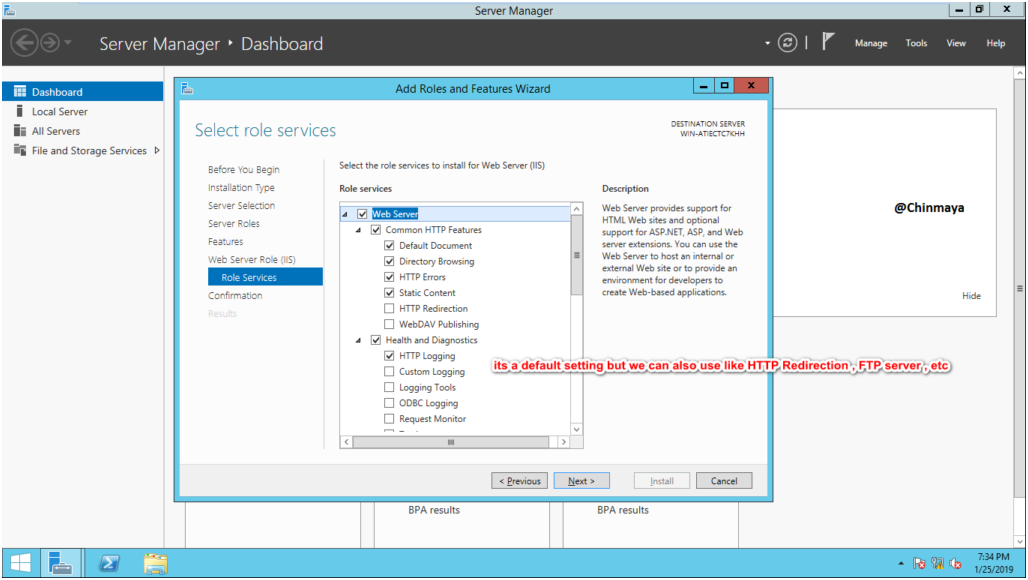Select the Dashboard item in the sidebar
The width and height of the screenshot is (1028, 580).
point(83,92)
